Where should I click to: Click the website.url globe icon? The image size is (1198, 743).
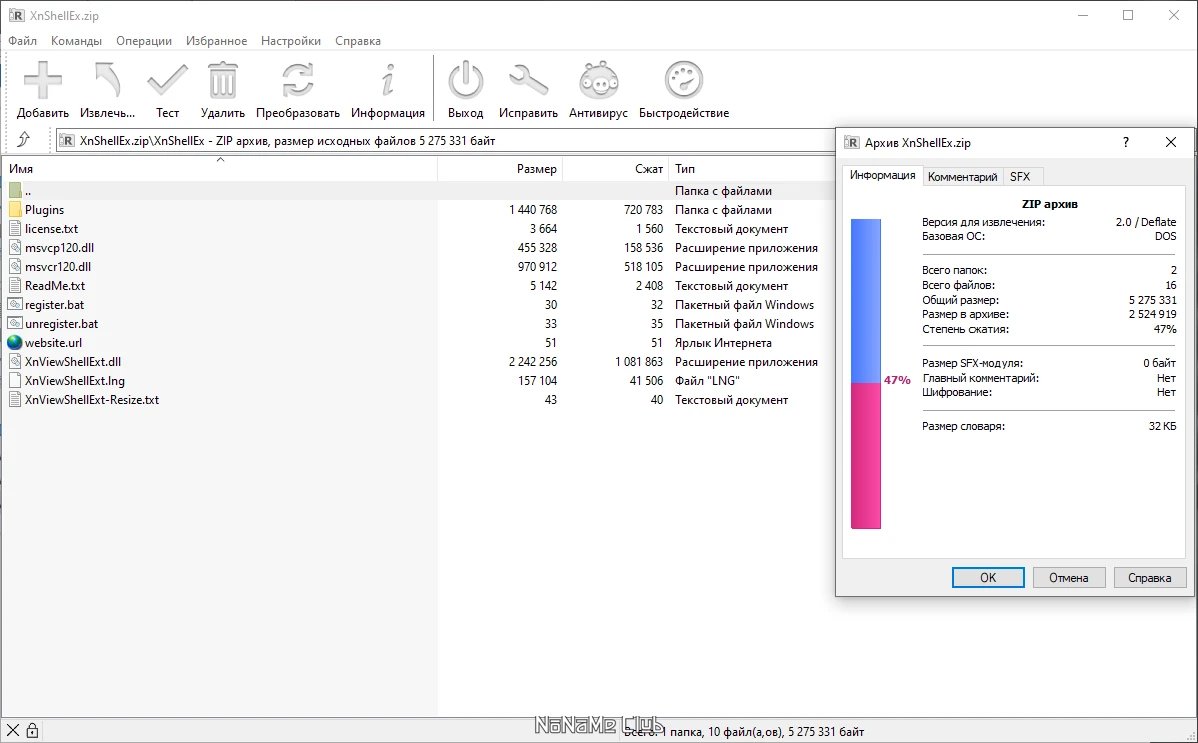click(x=15, y=342)
